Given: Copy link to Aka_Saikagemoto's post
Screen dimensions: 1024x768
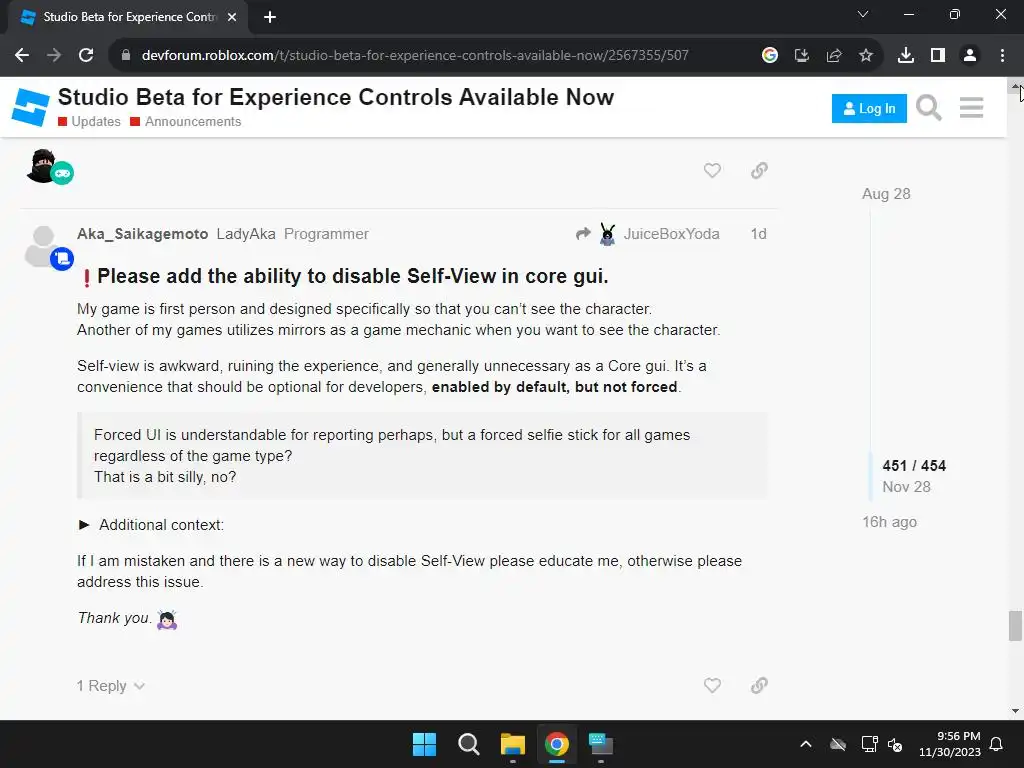Looking at the screenshot, I should point(759,685).
